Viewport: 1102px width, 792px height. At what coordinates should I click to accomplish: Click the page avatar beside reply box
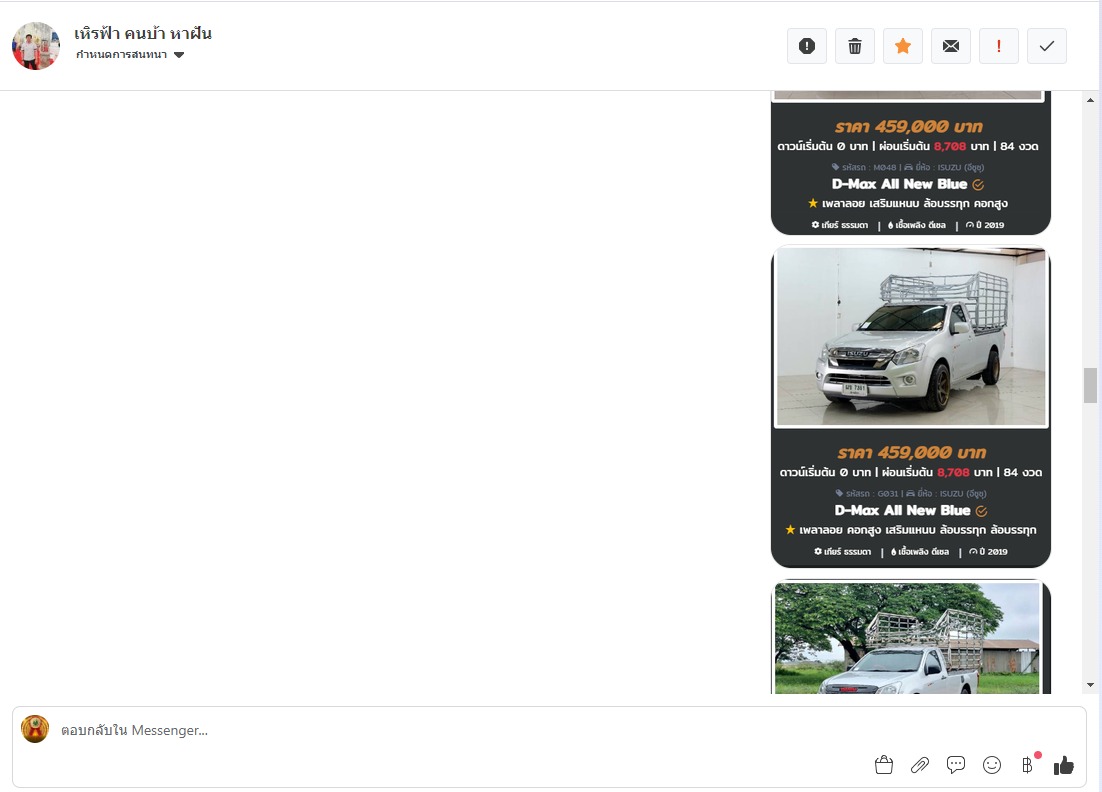click(35, 729)
